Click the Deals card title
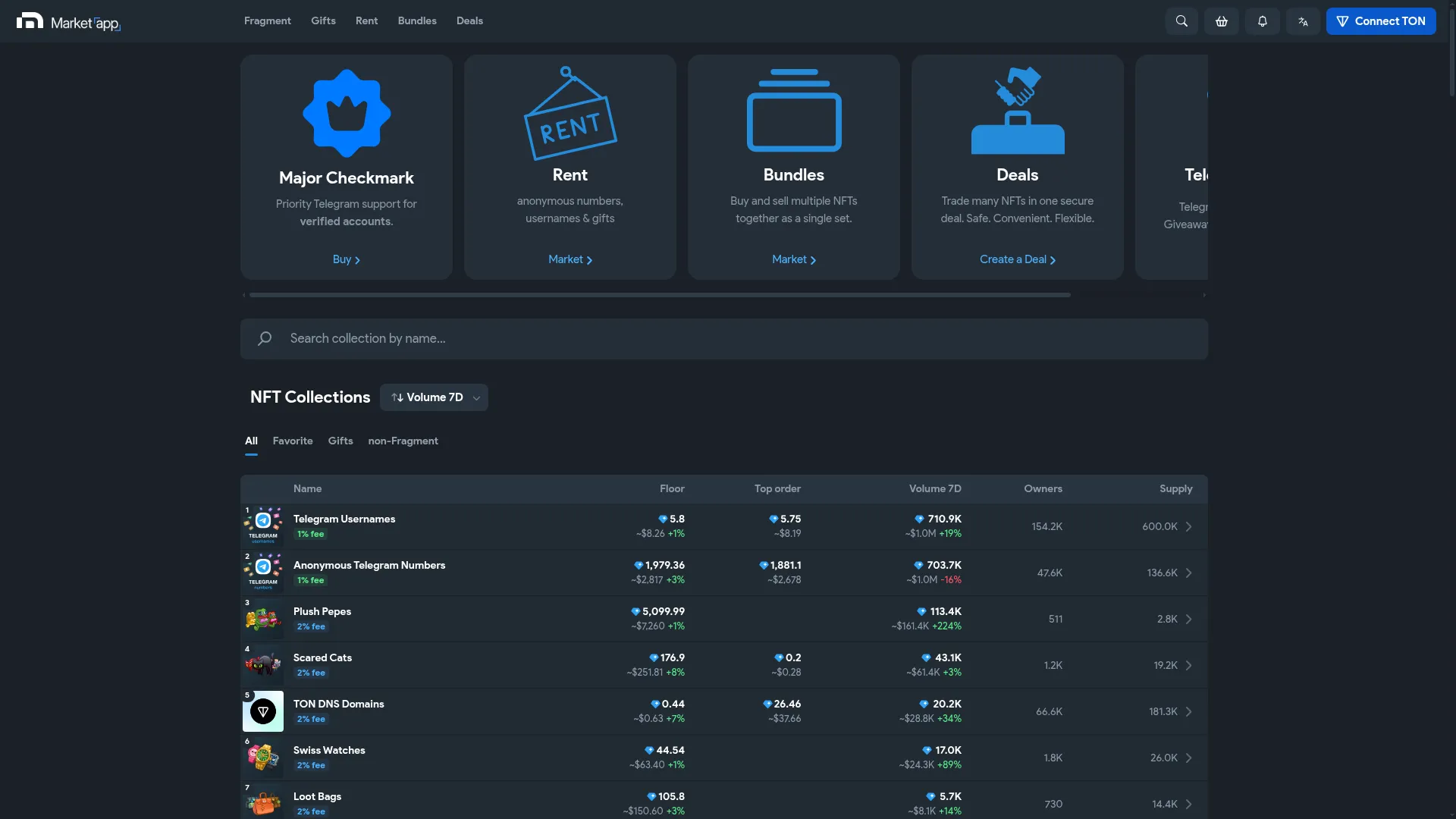1456x819 pixels. [1018, 175]
